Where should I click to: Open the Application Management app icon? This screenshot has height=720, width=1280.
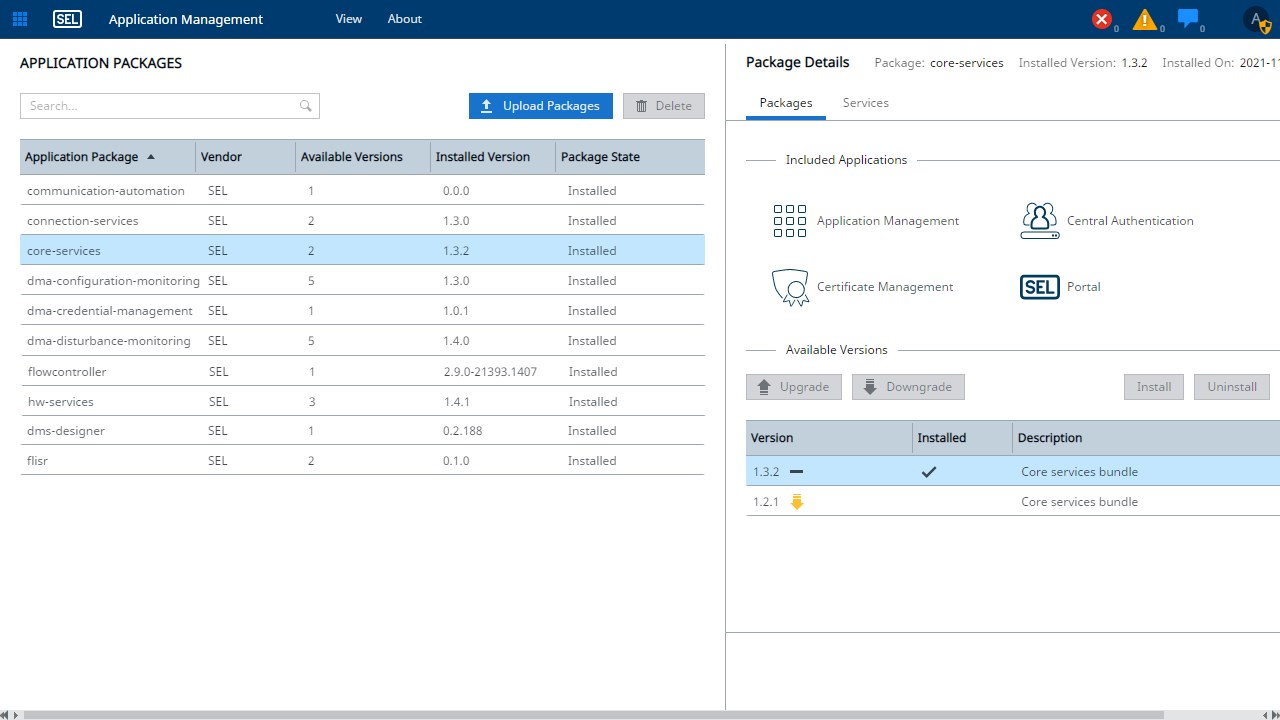(790, 221)
